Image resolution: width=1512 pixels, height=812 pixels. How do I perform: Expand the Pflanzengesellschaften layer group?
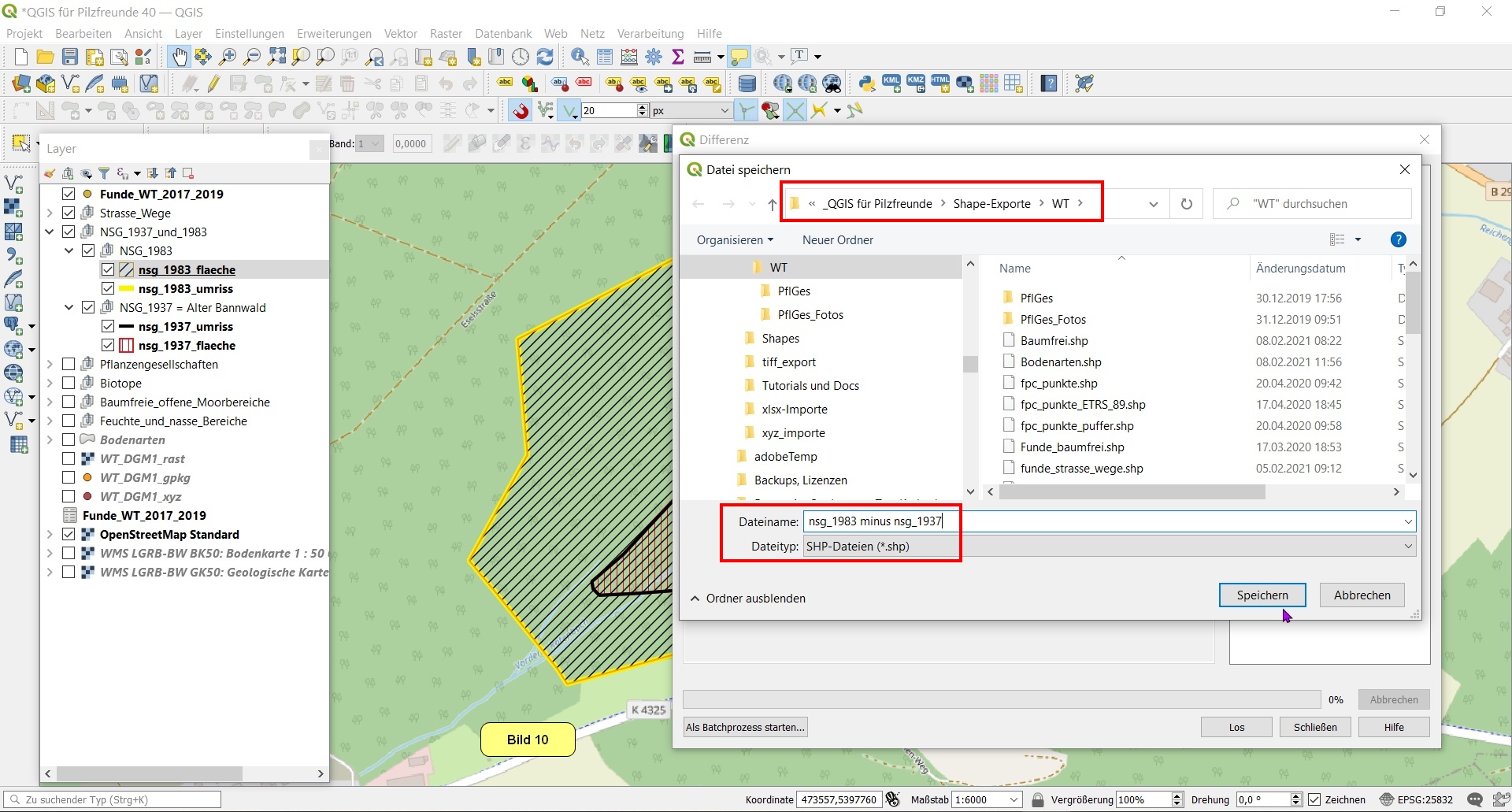[x=50, y=365]
